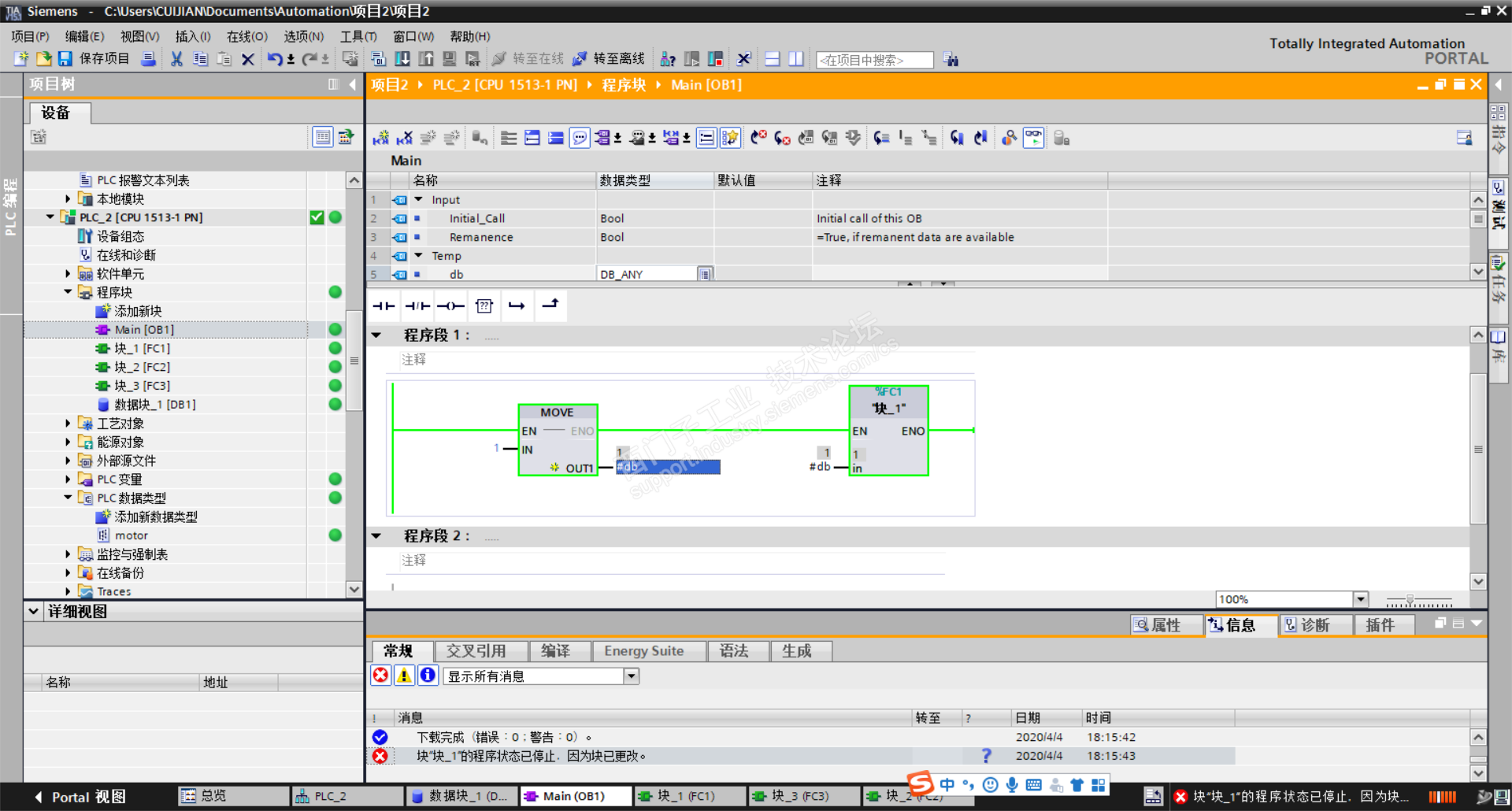Switch to Portal 视图
1512x811 pixels.
coord(80,797)
